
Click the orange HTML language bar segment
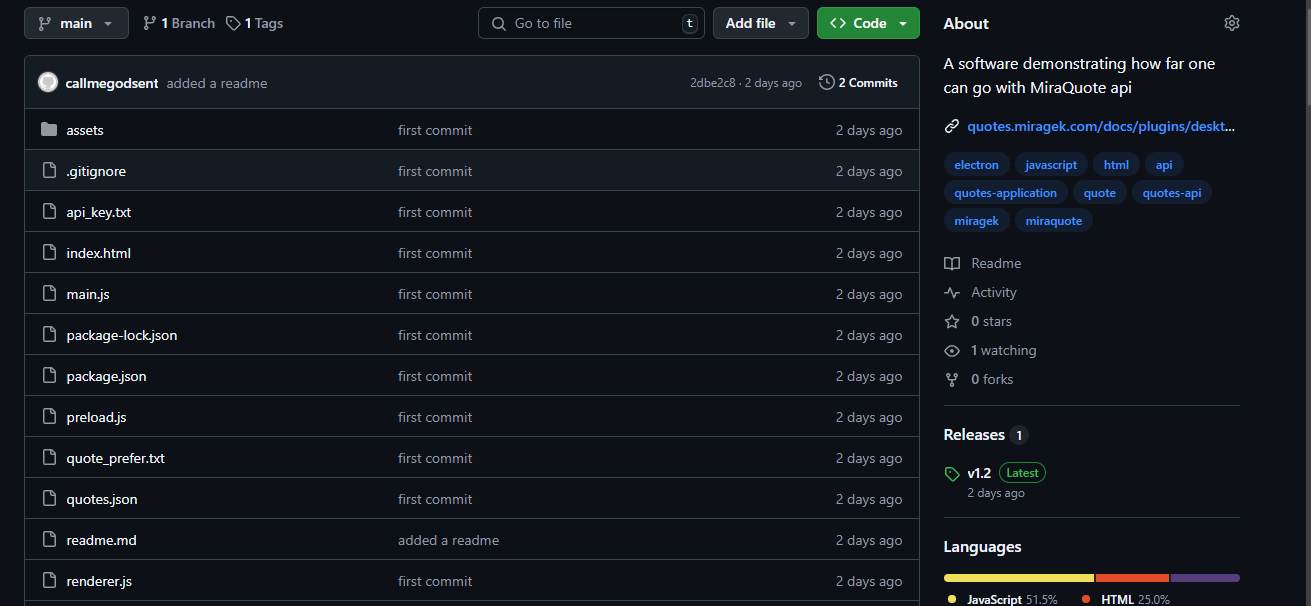[x=1133, y=578]
